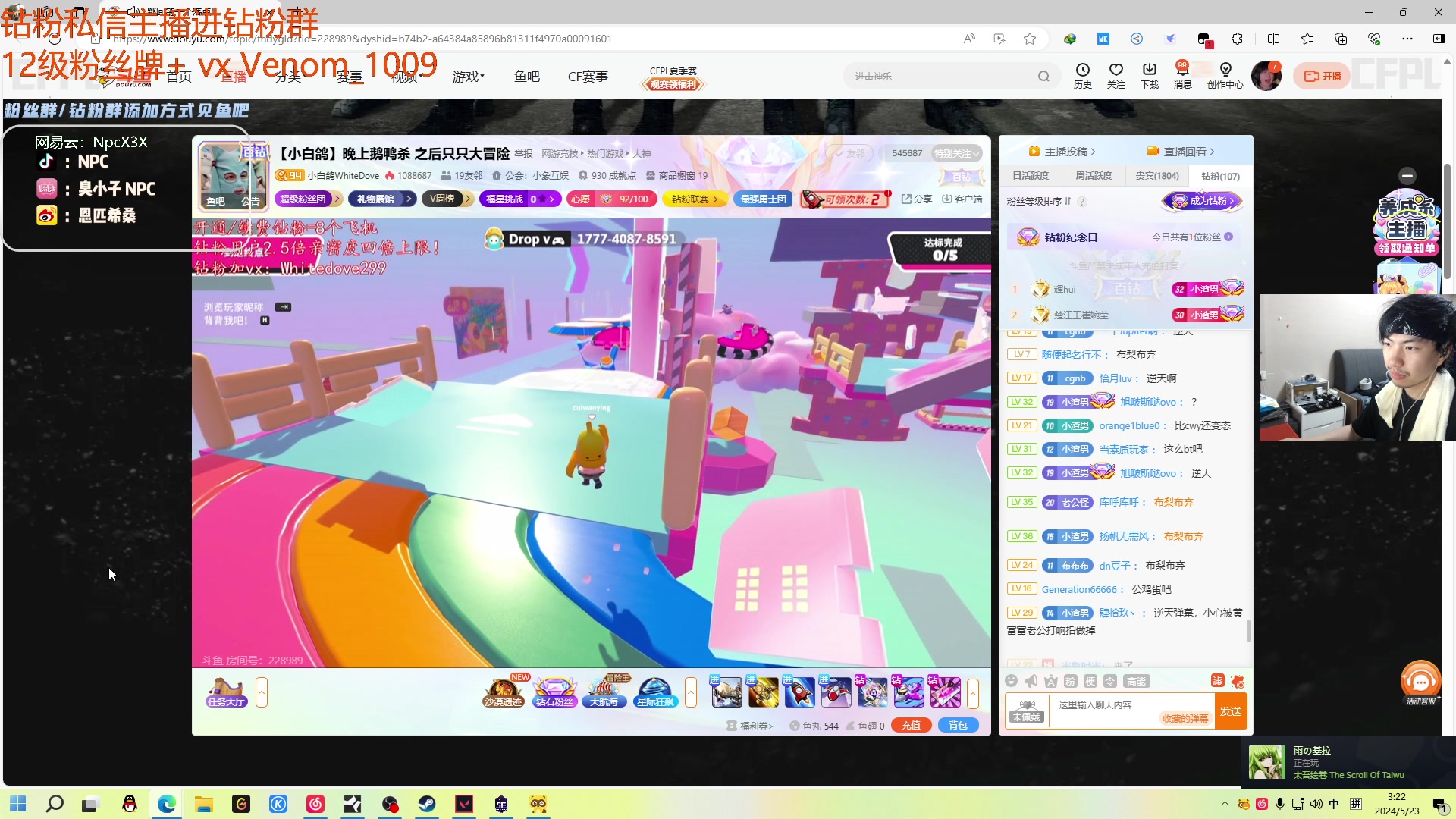Switch to 周活跃度 tab
Screen dimensions: 1456x819
(x=1094, y=176)
